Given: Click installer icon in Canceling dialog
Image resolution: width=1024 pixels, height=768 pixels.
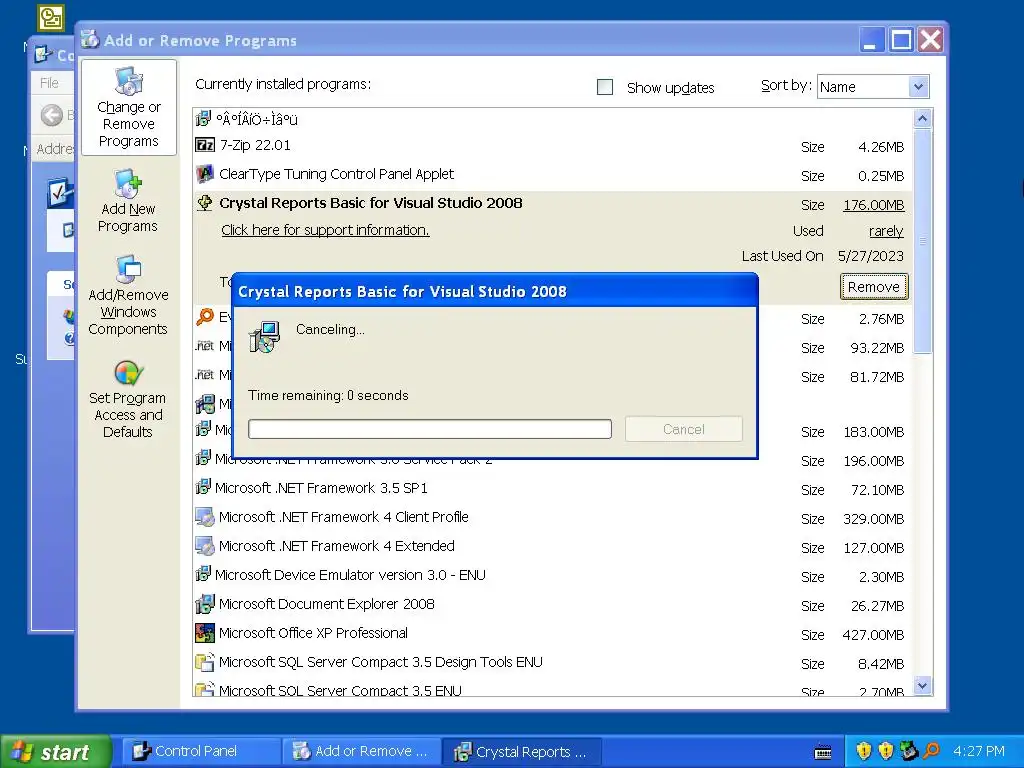Looking at the screenshot, I should coord(264,337).
